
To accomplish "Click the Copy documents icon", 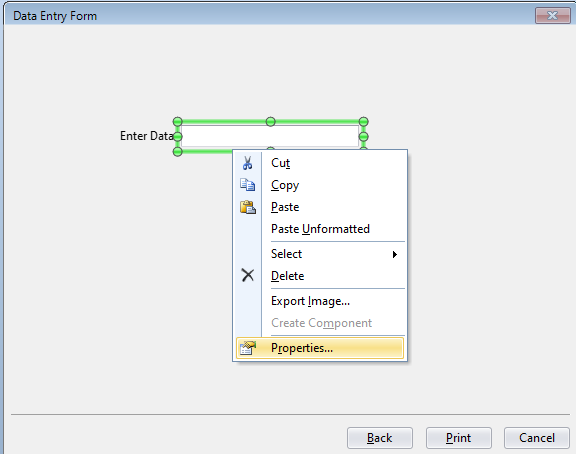I will point(247,185).
